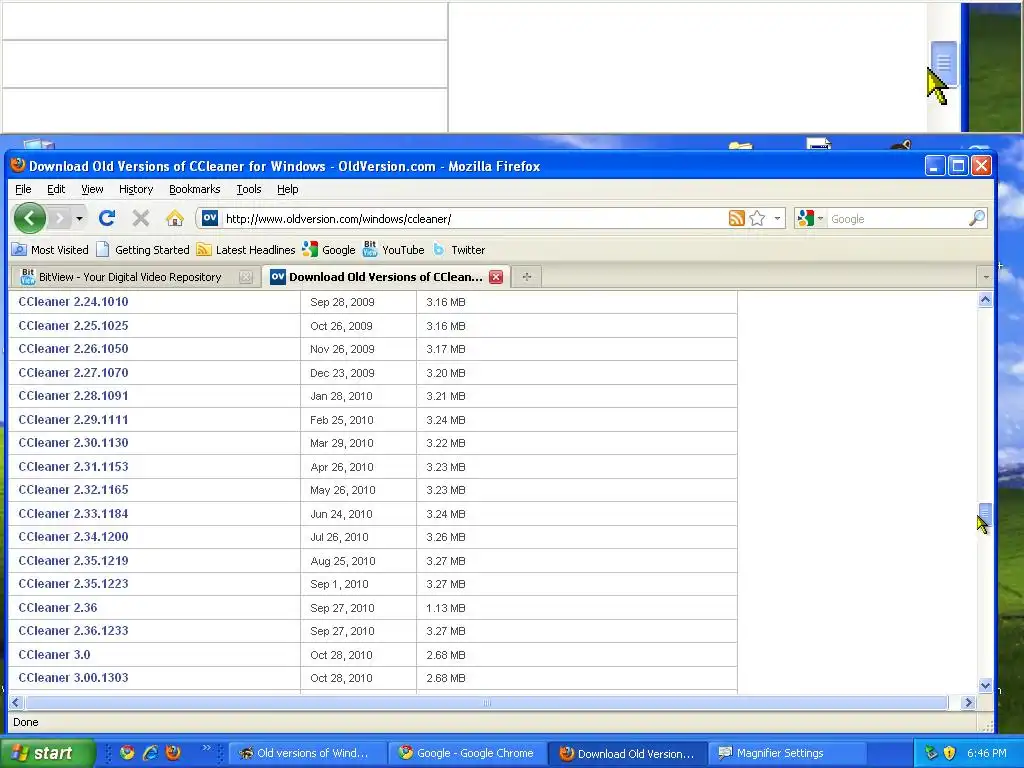Select the date Sep 28, 2009
Image resolution: width=1024 pixels, height=768 pixels.
coord(342,302)
